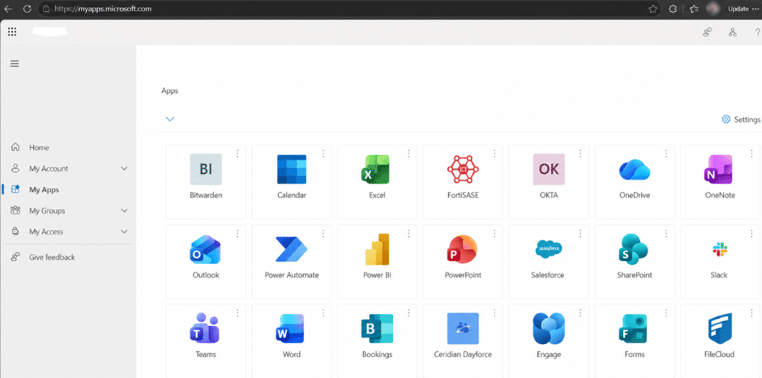Expand the My Groups section

click(124, 211)
